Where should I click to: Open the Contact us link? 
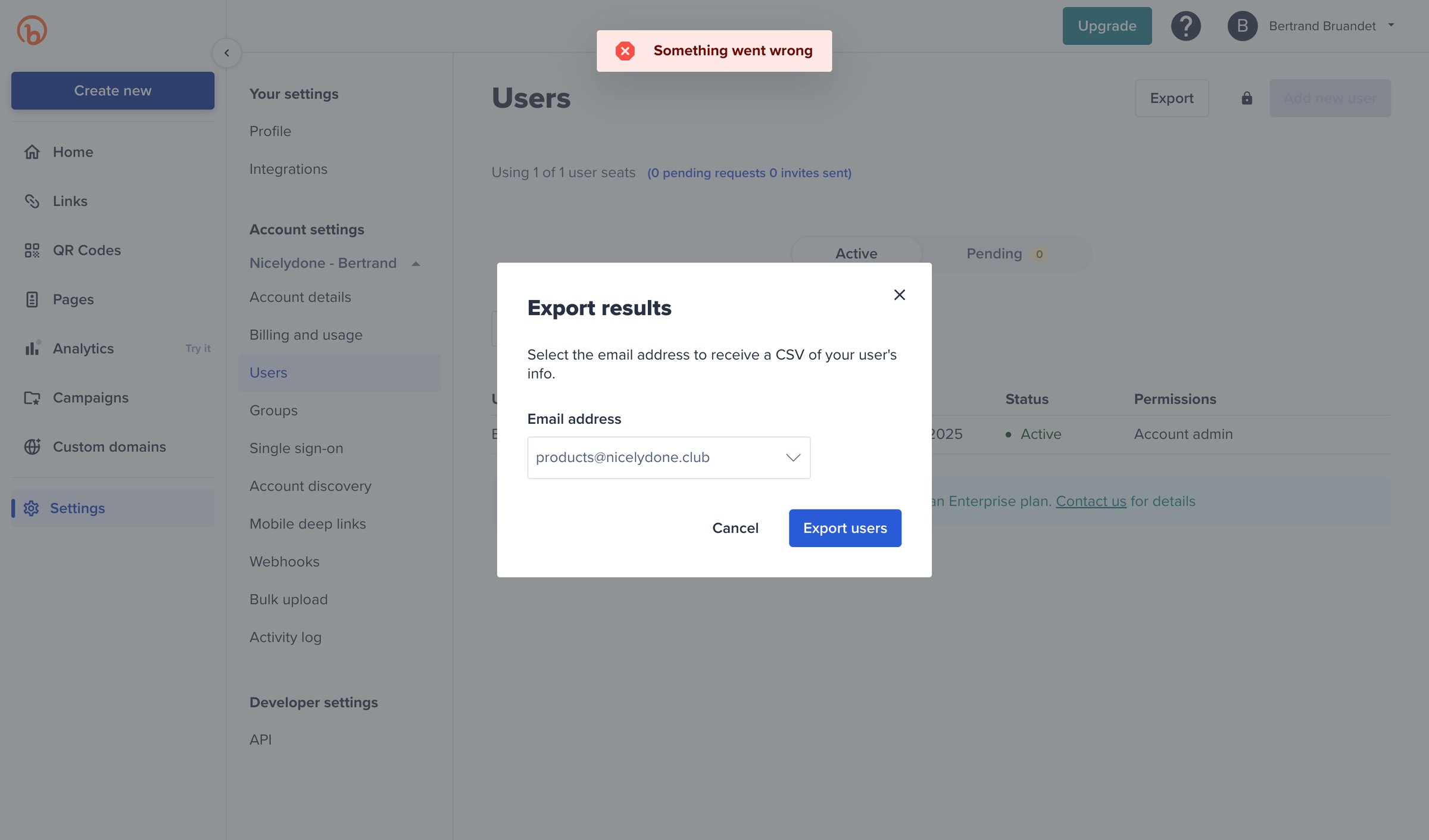(1091, 501)
